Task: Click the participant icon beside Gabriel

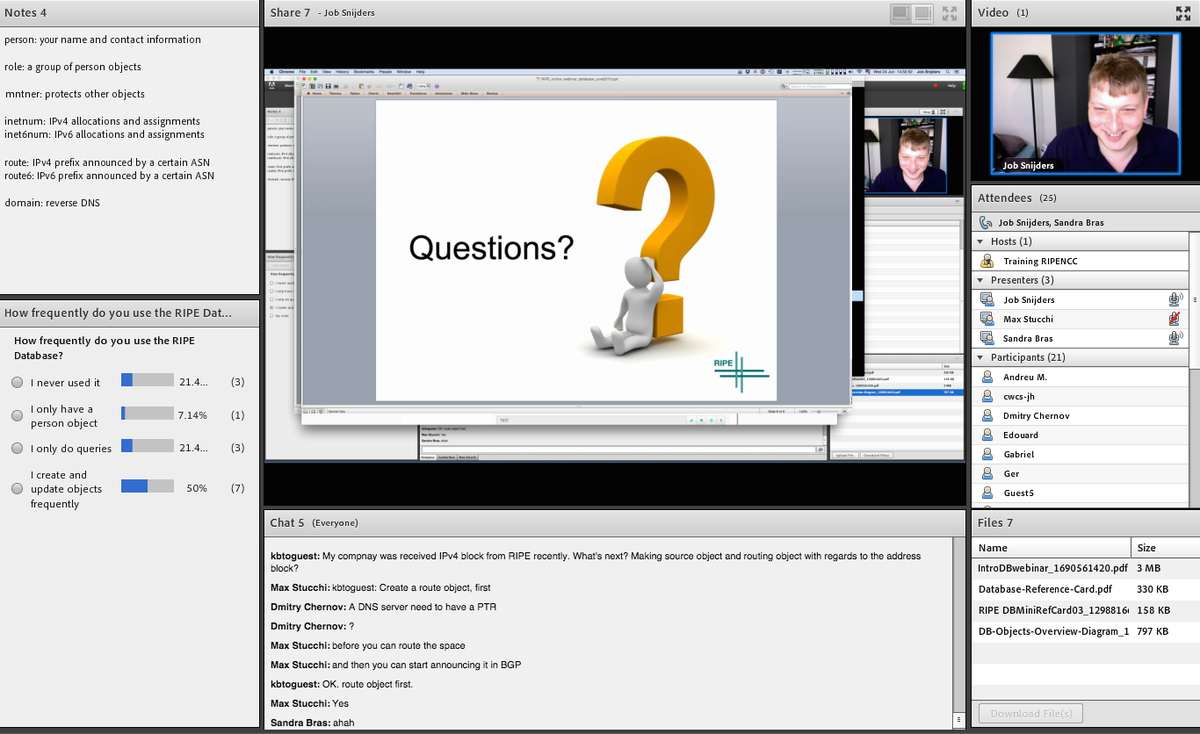Action: (987, 454)
